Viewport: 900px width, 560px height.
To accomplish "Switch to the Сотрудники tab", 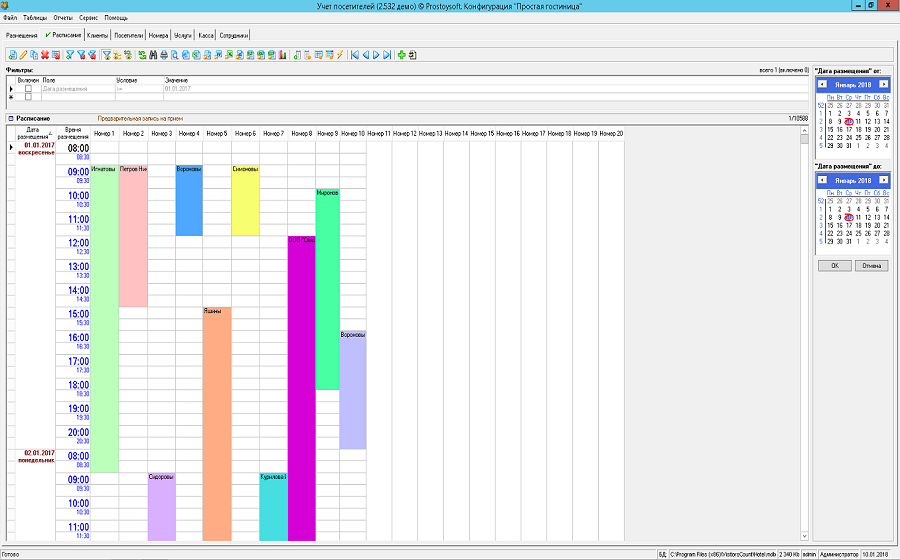I will [x=234, y=36].
